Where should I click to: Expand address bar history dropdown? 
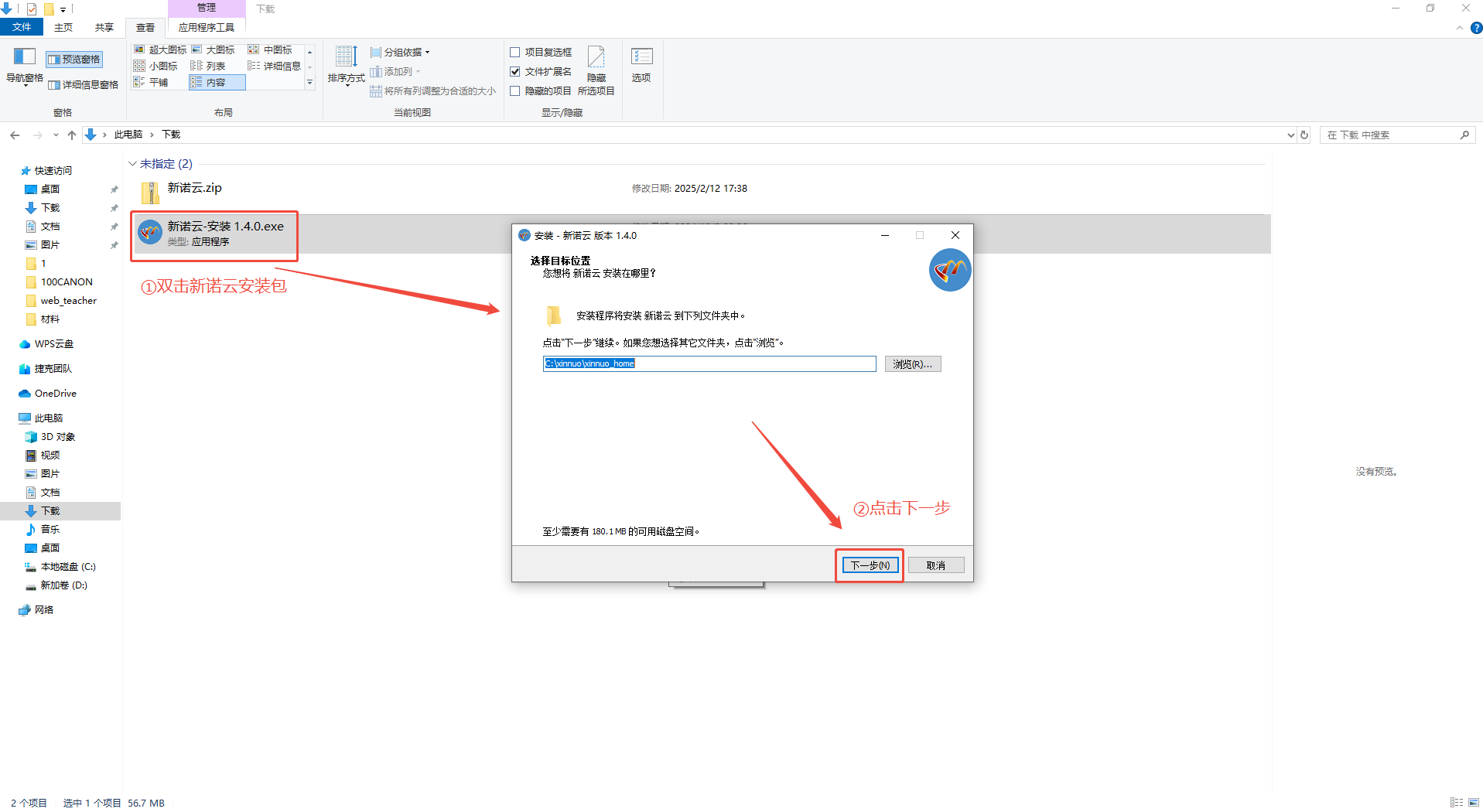point(1290,135)
